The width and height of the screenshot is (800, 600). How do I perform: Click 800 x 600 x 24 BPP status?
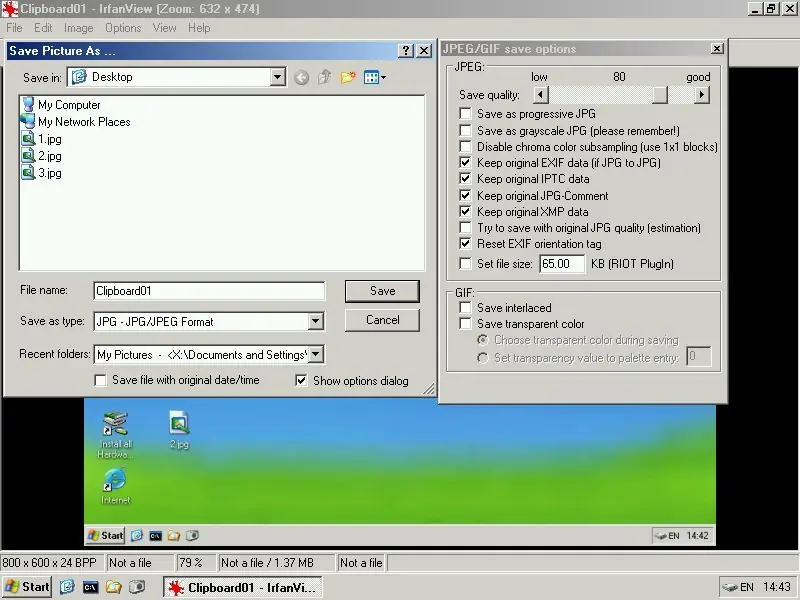[53, 563]
